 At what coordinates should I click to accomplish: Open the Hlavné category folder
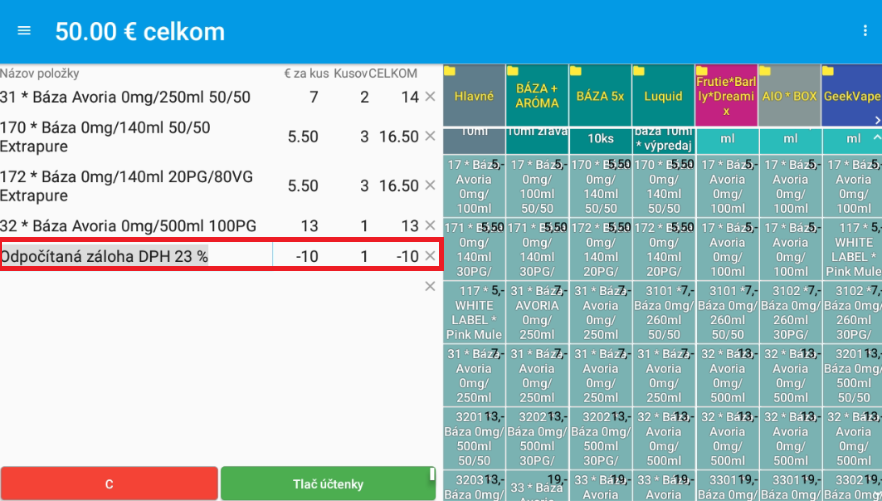(x=474, y=96)
